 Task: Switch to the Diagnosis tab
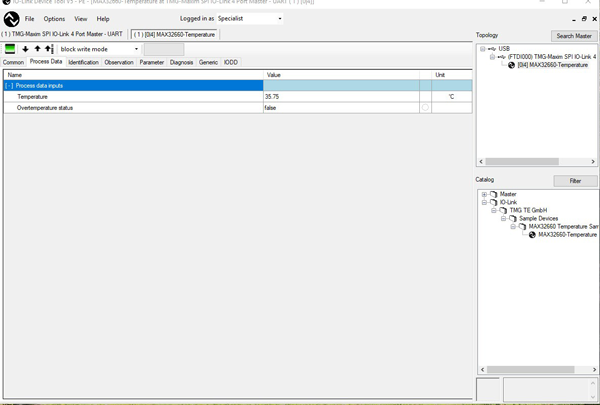181,62
